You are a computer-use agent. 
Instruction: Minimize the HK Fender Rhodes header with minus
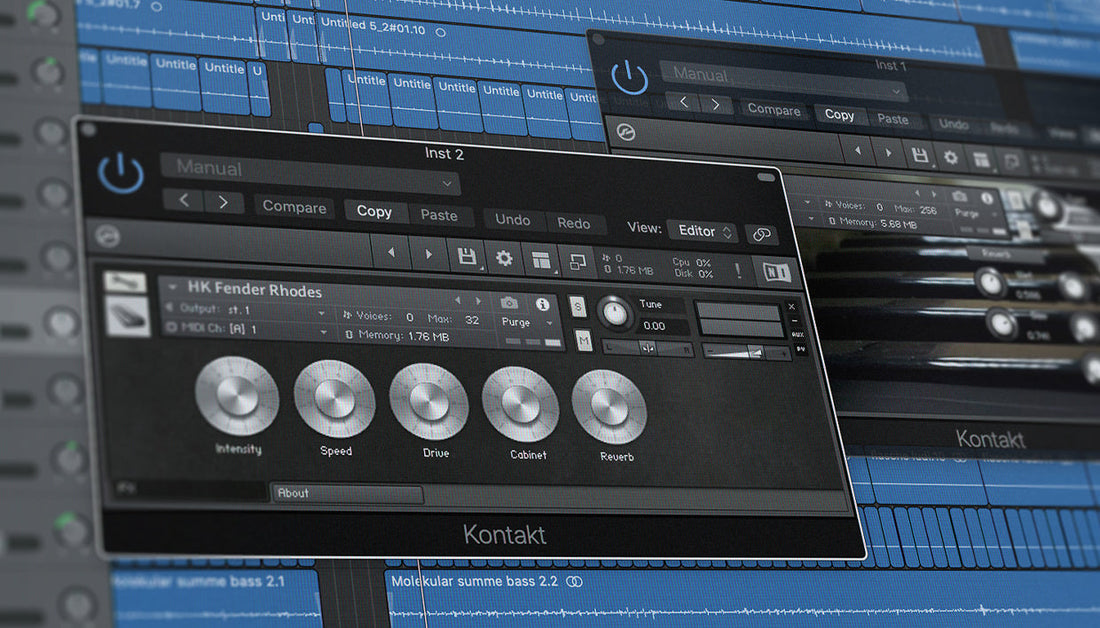pos(794,321)
